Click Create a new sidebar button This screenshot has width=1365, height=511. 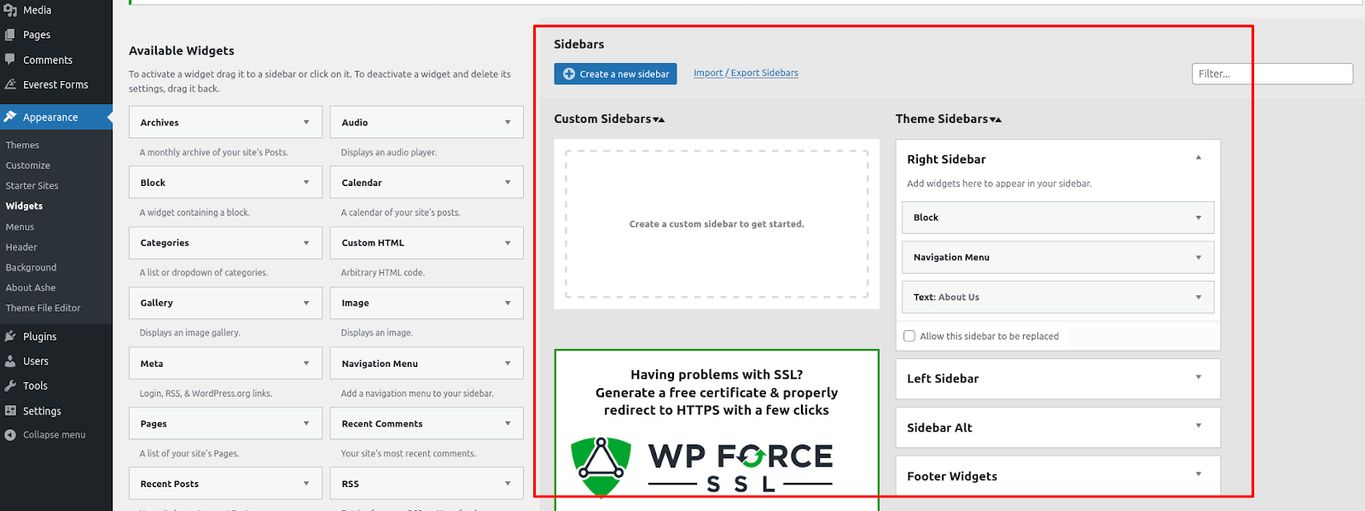coord(616,74)
